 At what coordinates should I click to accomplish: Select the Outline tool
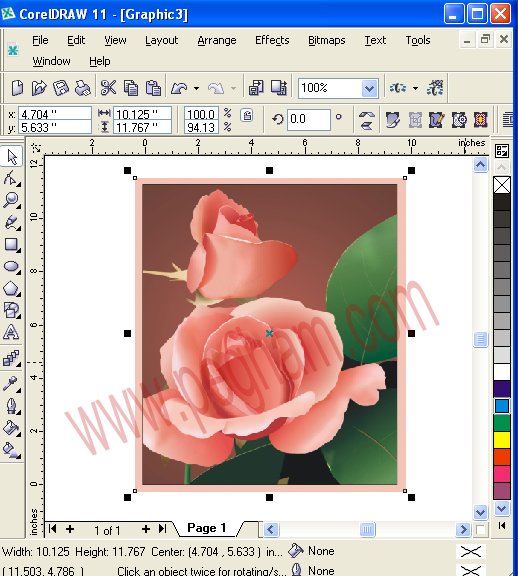[12, 406]
